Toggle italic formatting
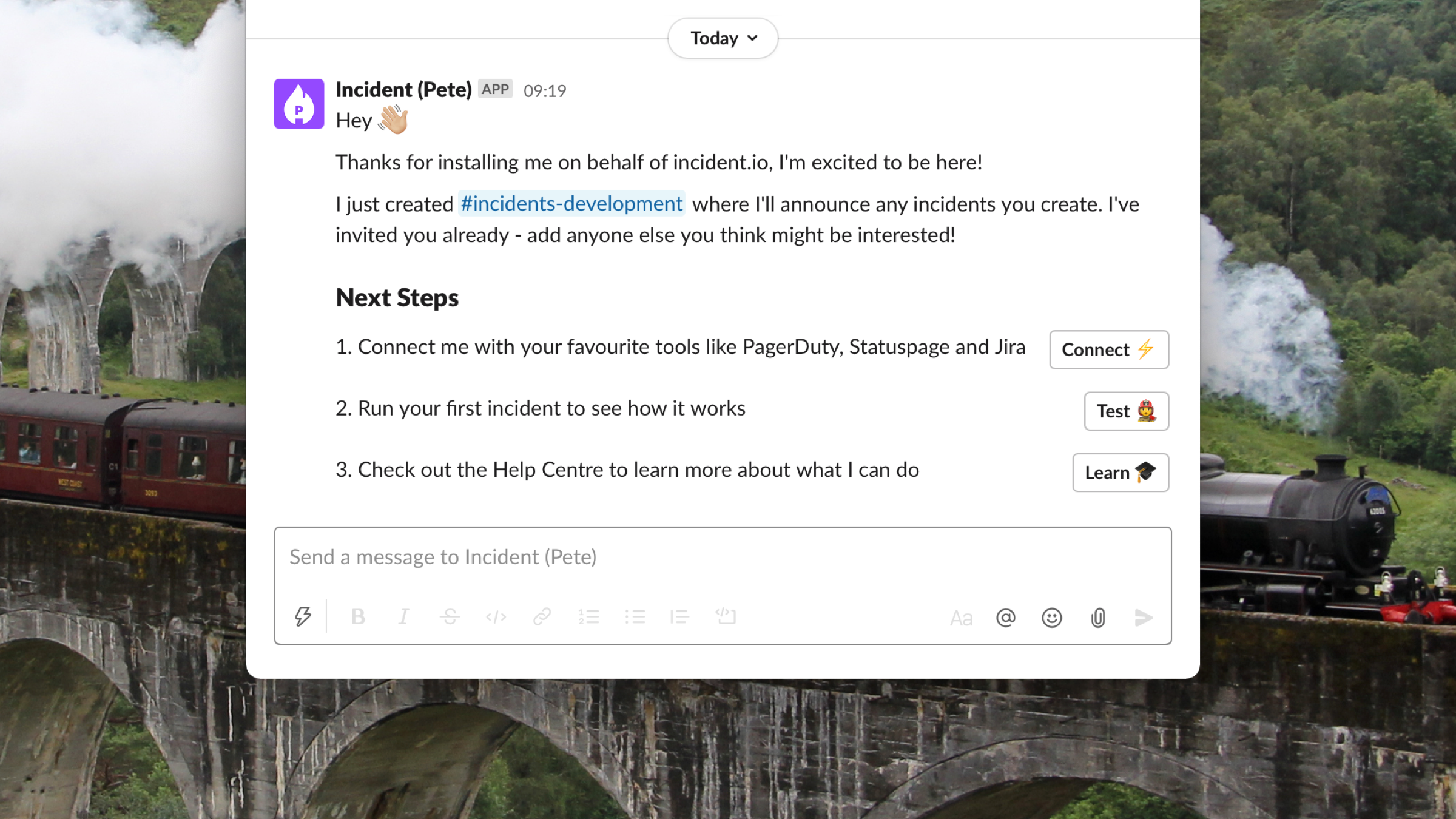 coord(403,617)
